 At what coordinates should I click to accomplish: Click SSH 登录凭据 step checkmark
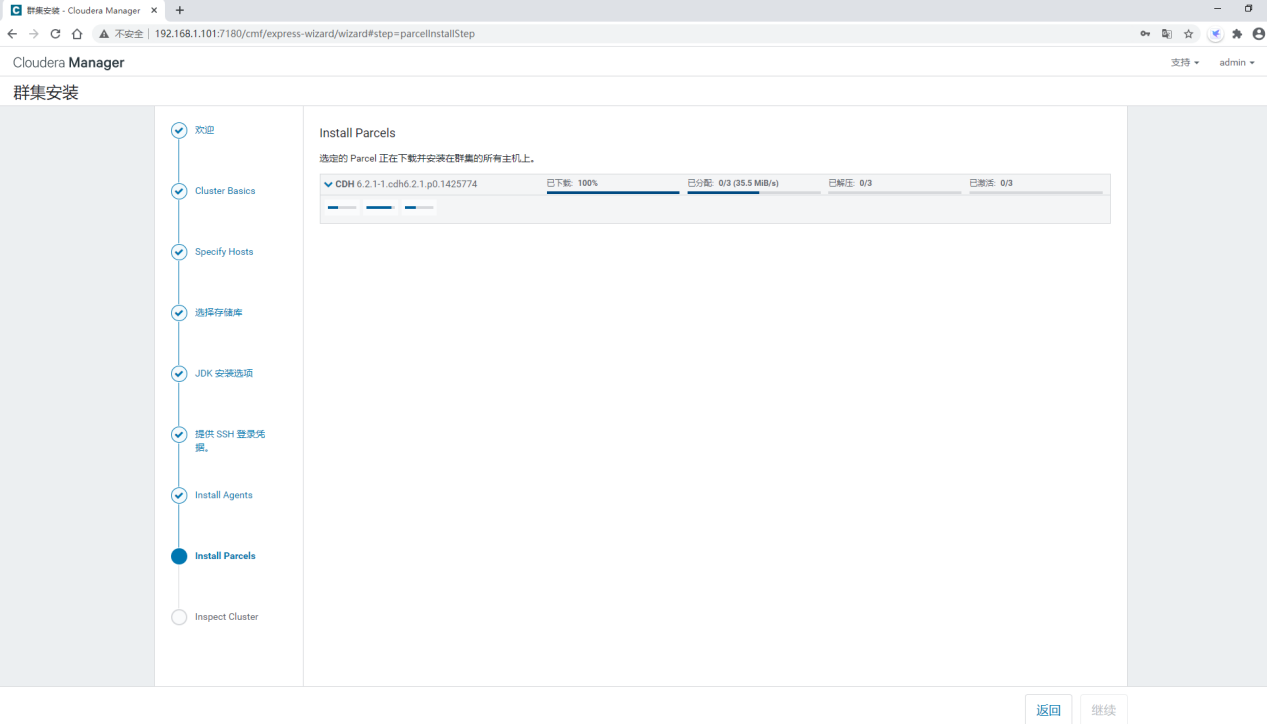179,435
